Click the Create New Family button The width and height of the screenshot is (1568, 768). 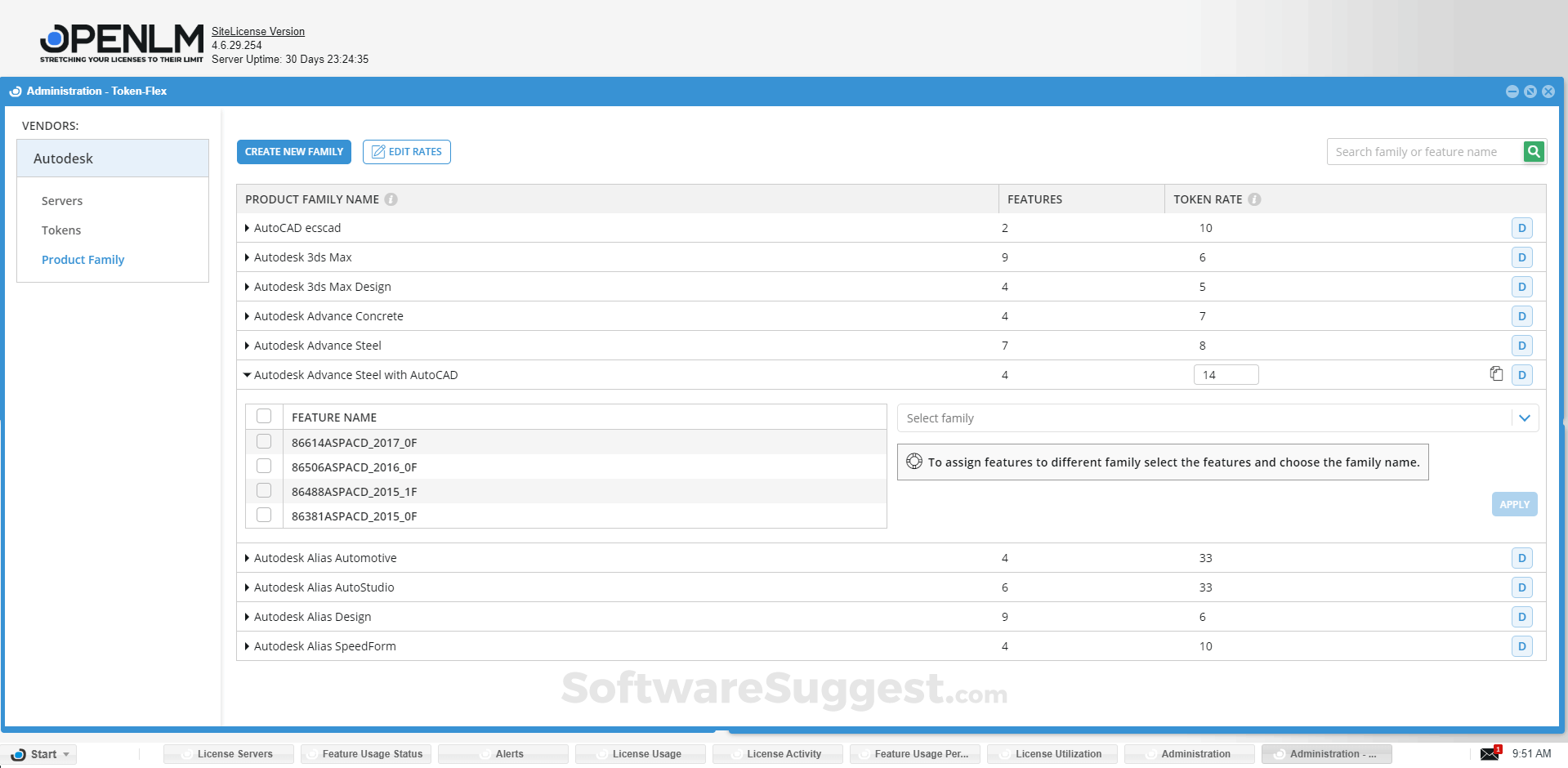pos(294,152)
